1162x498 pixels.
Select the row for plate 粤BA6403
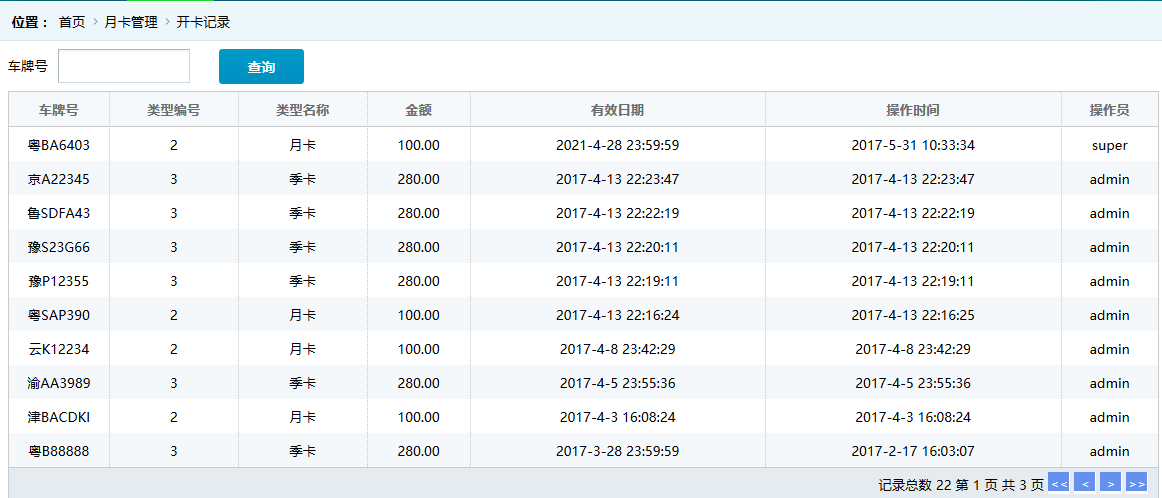[59, 145]
